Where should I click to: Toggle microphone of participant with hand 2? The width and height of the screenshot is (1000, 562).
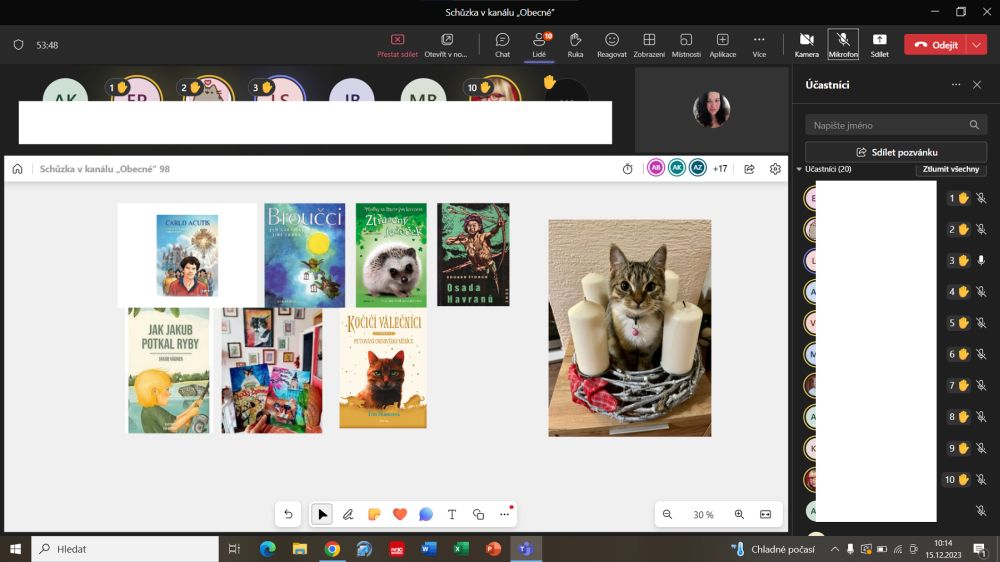[x=981, y=230]
